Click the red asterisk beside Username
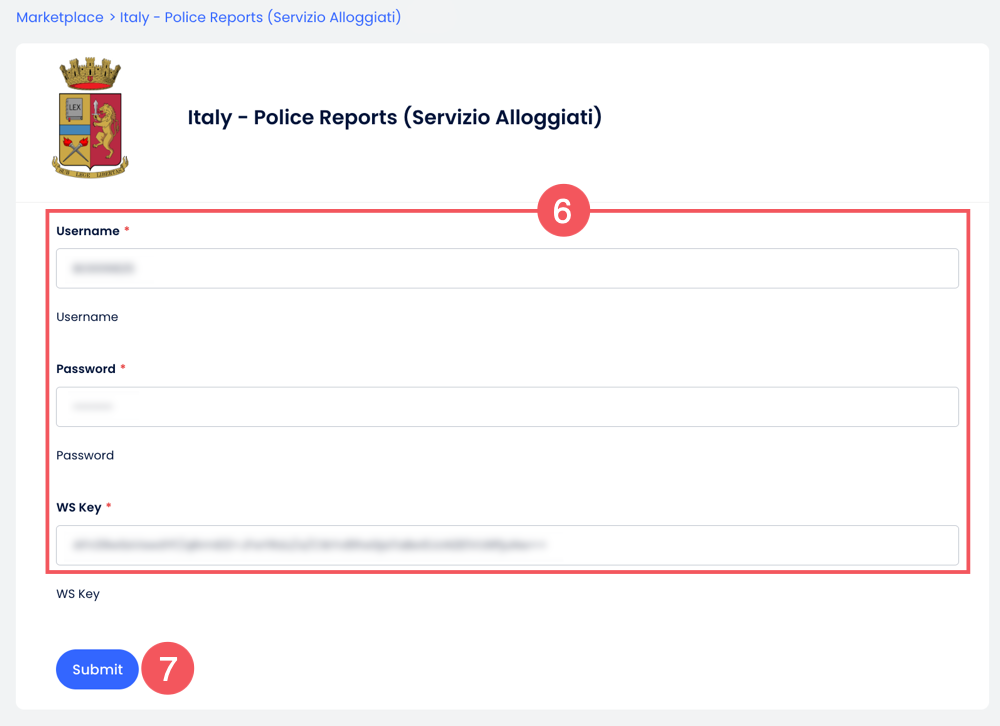Image resolution: width=1000 pixels, height=726 pixels. pos(127,231)
